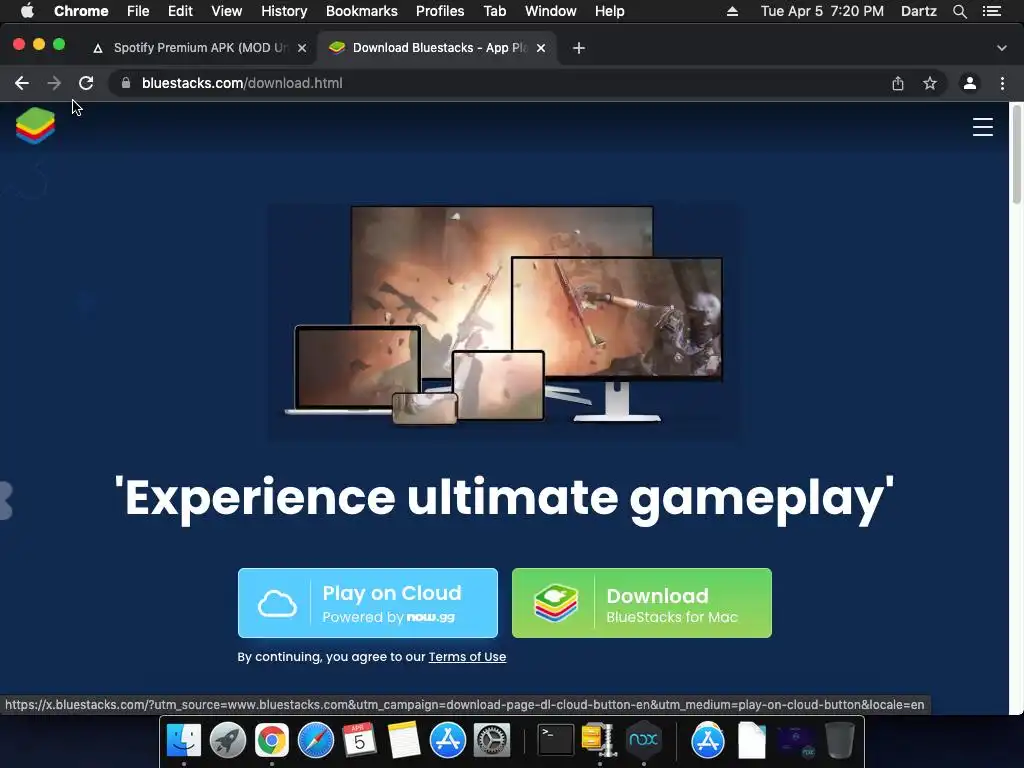Share this page via share icon
This screenshot has height=768, width=1024.
click(x=898, y=83)
